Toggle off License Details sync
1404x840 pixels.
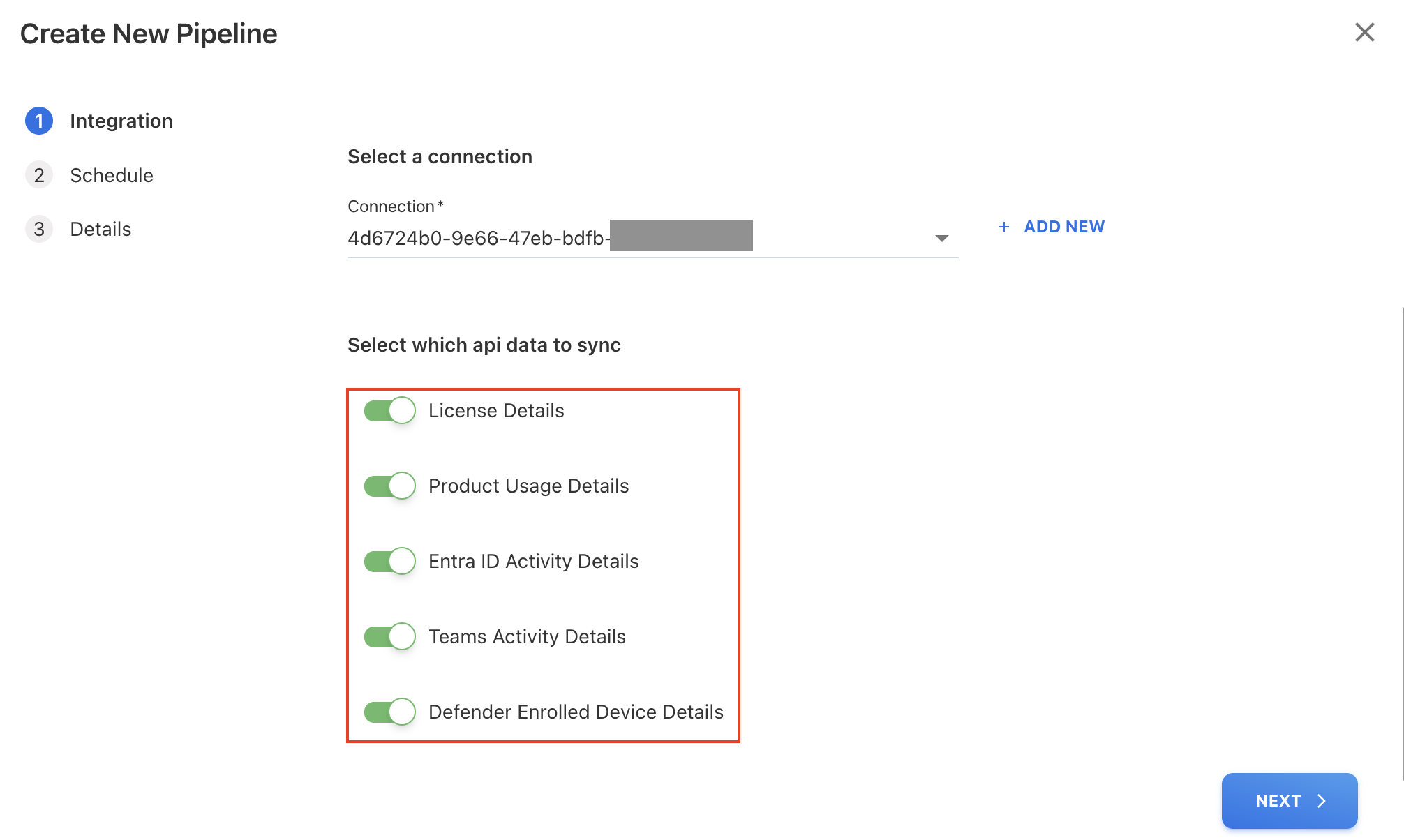pos(390,410)
